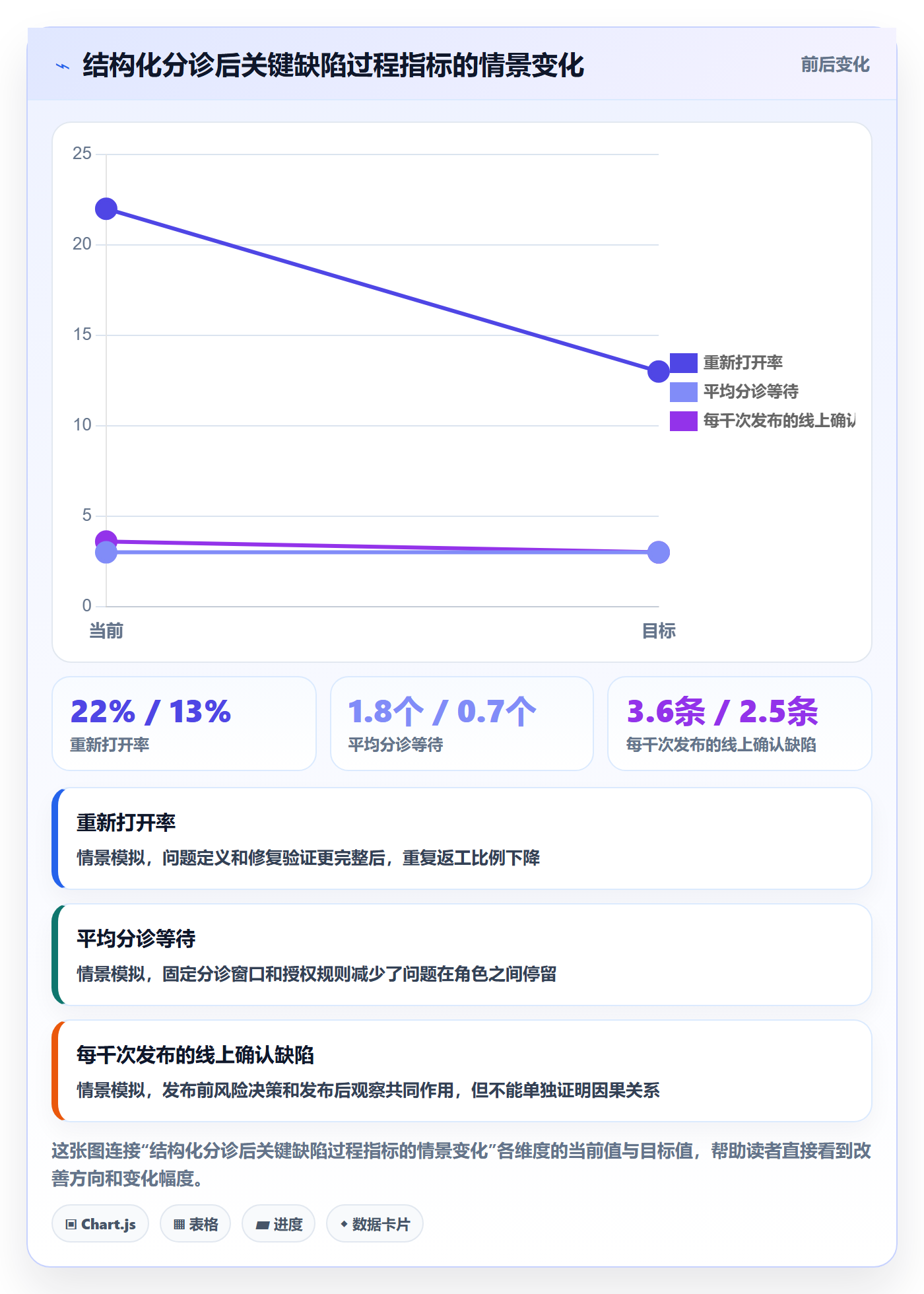Click the y-axis label 25

pos(82,154)
